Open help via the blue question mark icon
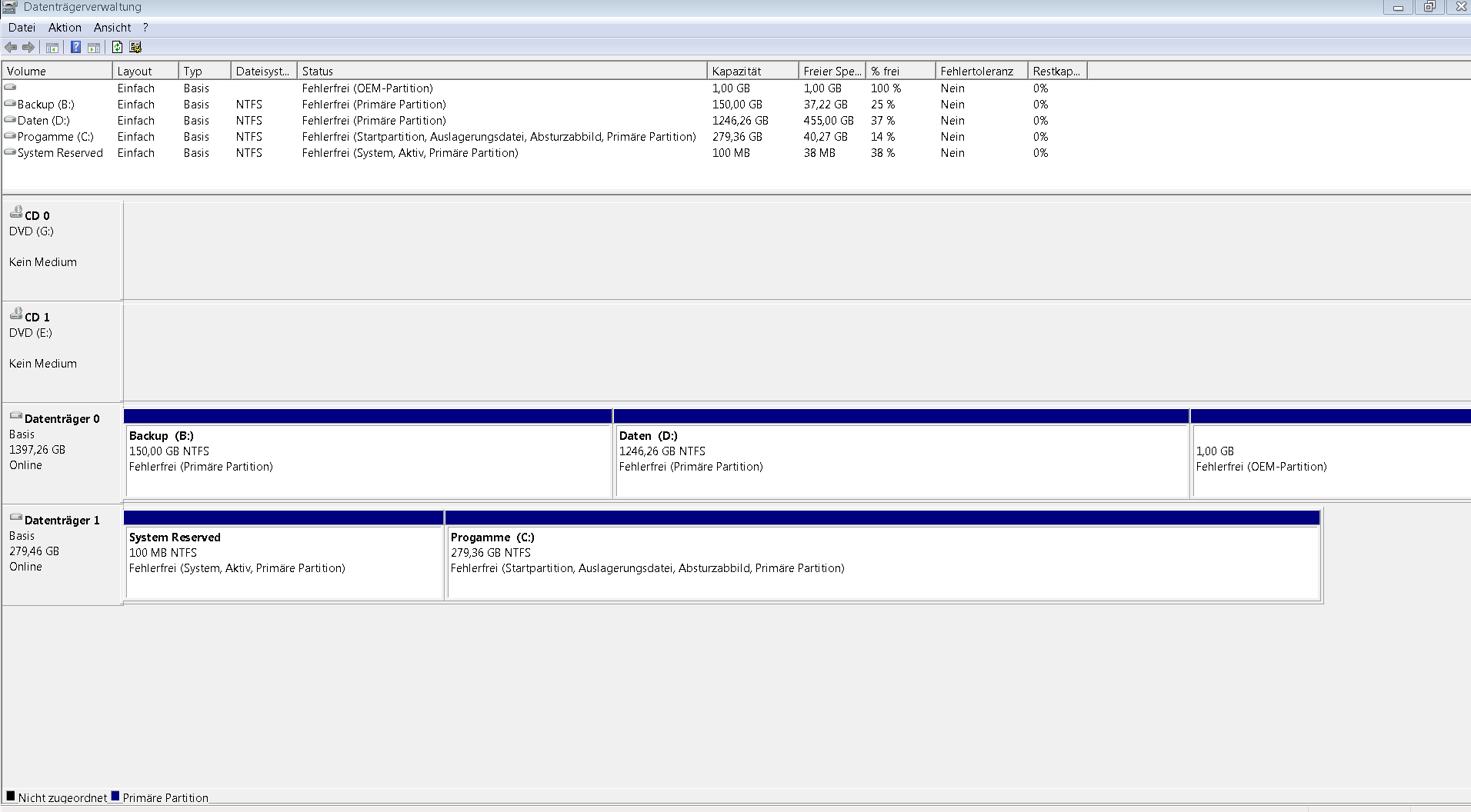 coord(75,47)
